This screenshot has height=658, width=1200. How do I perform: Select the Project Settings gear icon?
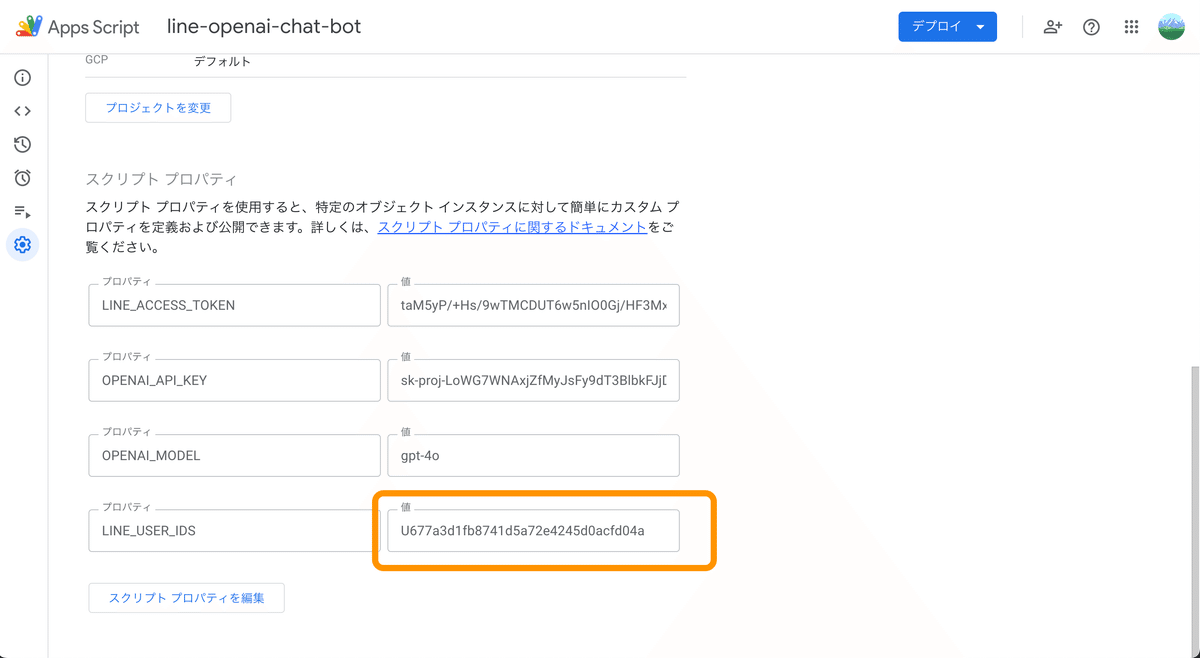tap(22, 244)
